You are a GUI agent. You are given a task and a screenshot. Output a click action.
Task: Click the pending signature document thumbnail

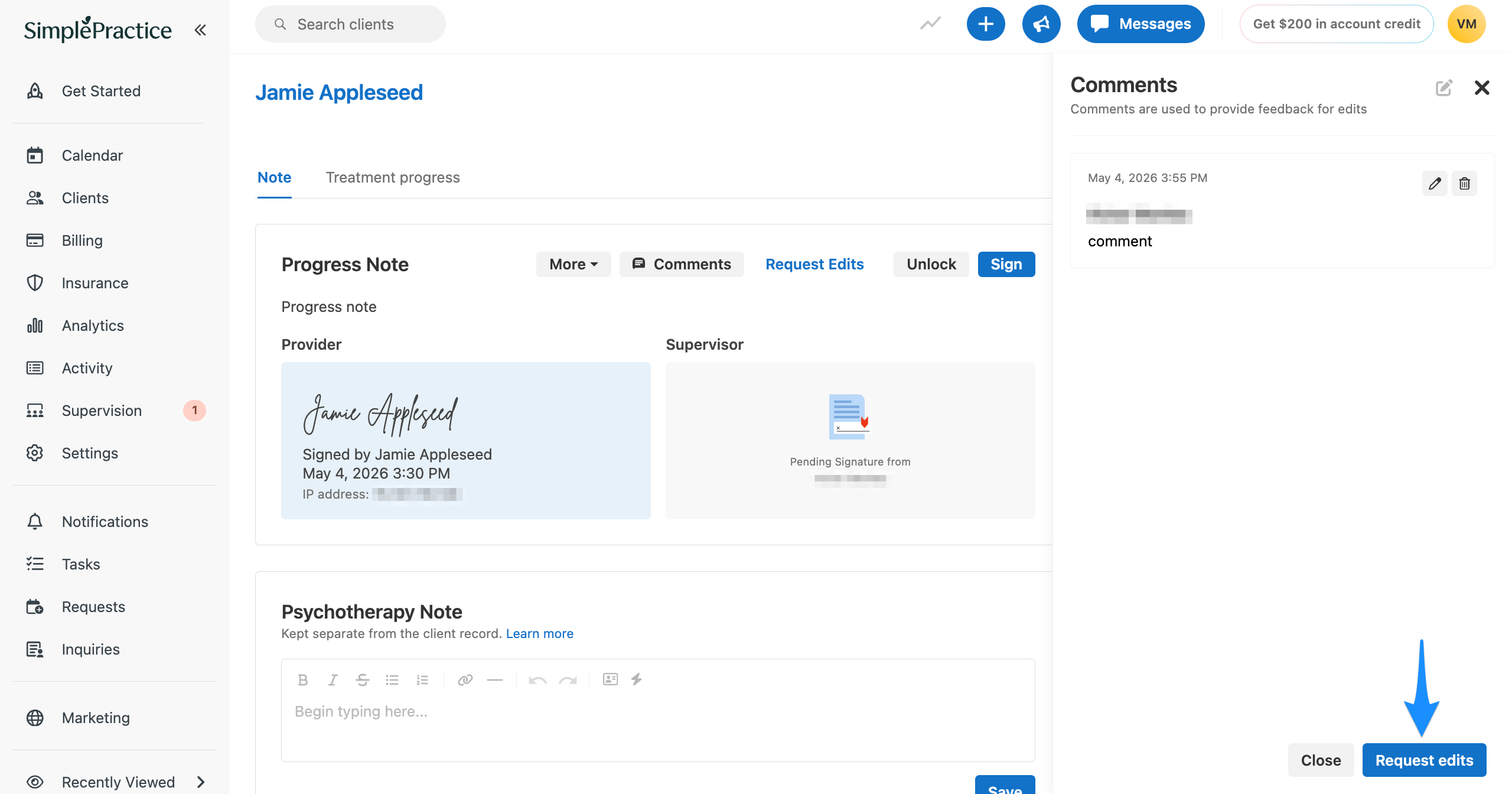pyautogui.click(x=849, y=416)
